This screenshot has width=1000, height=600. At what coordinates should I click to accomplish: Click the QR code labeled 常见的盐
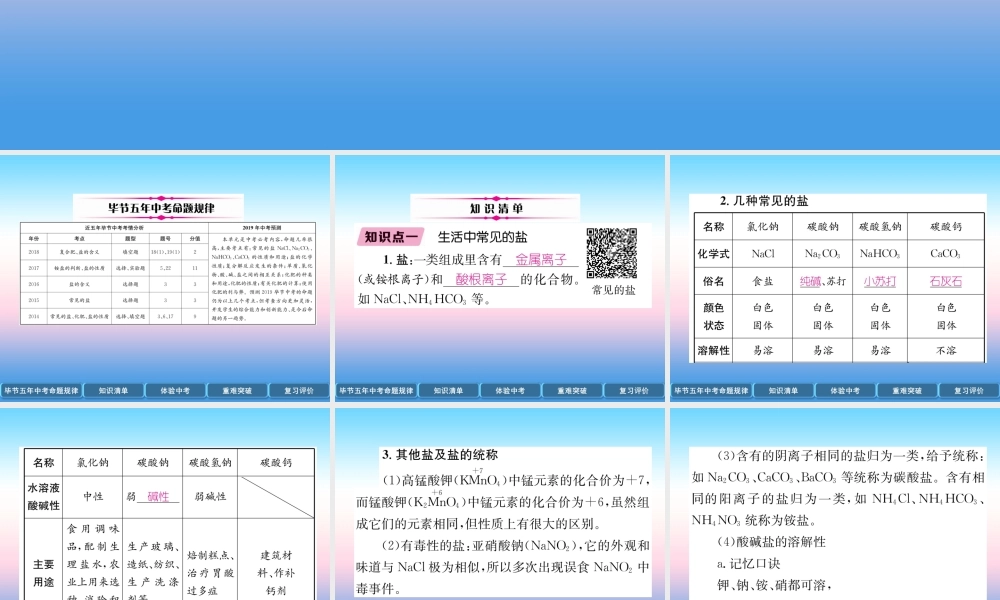[x=612, y=253]
